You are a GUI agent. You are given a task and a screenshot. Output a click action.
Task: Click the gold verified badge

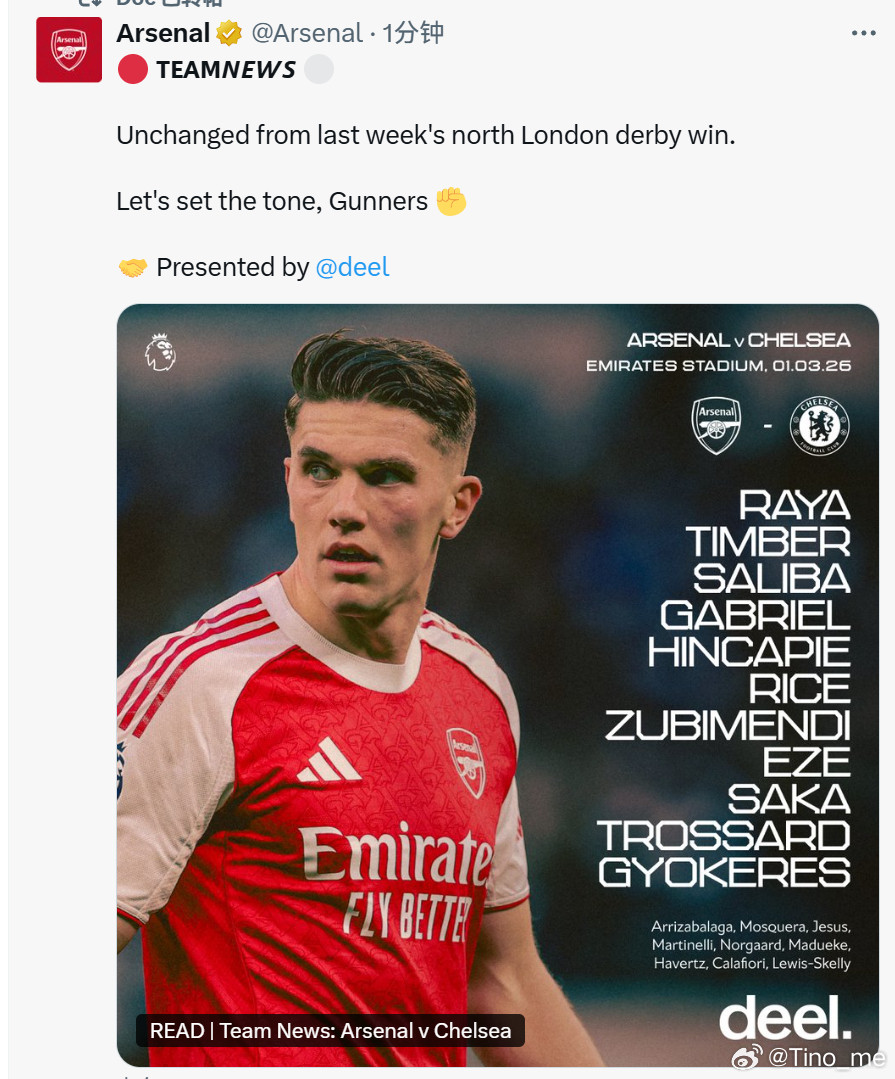229,33
